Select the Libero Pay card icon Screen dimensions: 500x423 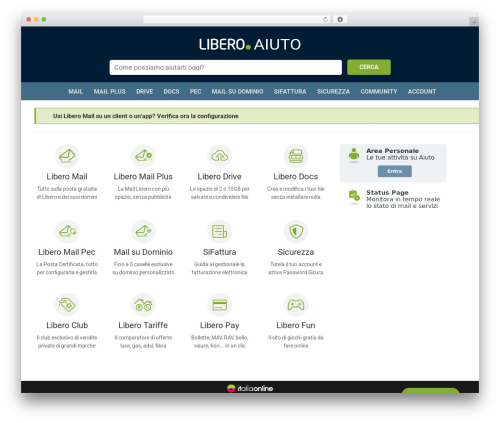(220, 305)
